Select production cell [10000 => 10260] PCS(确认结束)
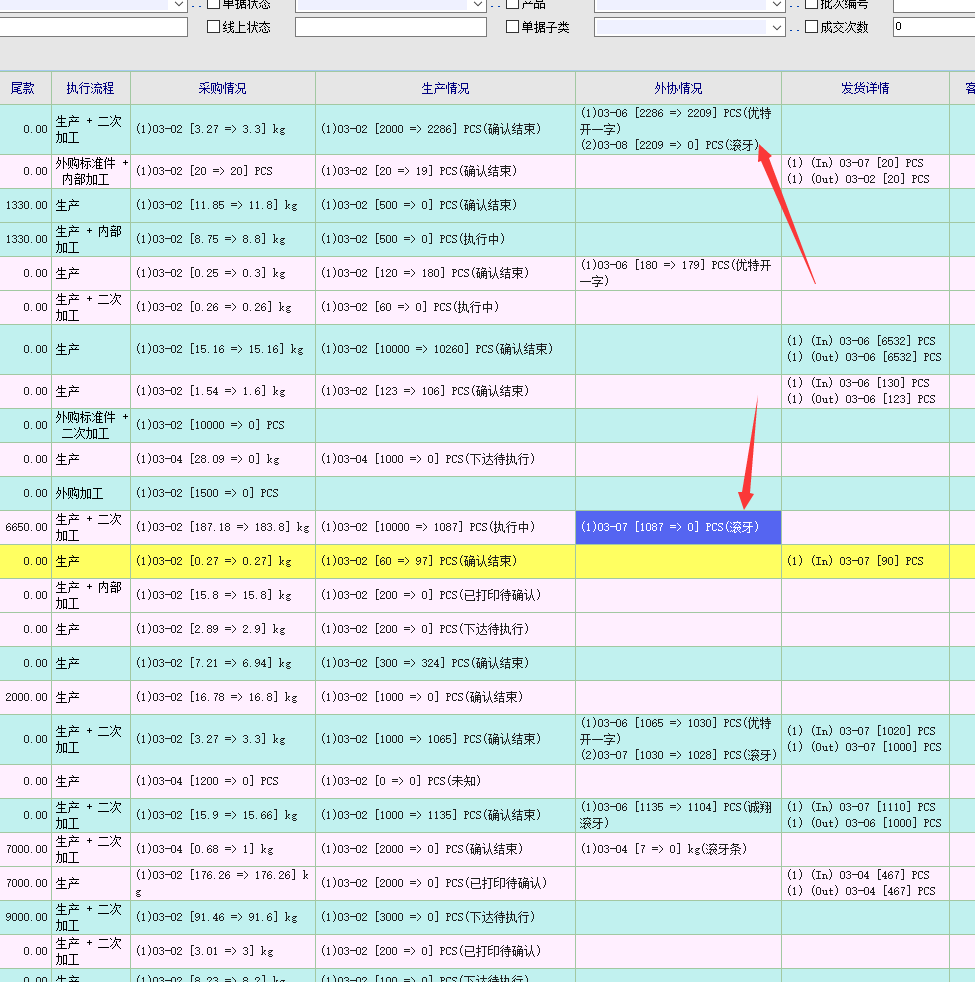Screen dimensions: 975x982 click(445, 349)
